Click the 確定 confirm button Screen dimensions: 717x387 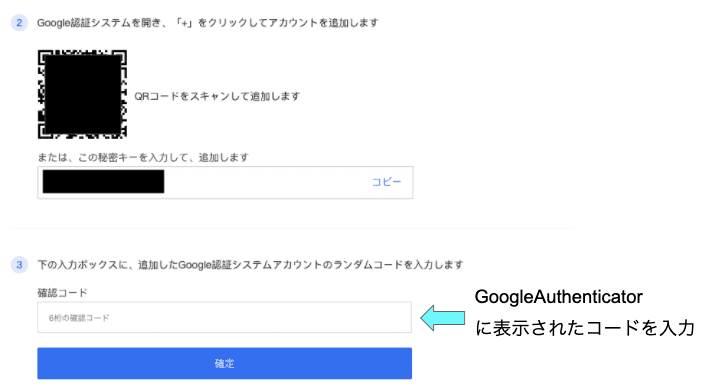click(x=225, y=363)
